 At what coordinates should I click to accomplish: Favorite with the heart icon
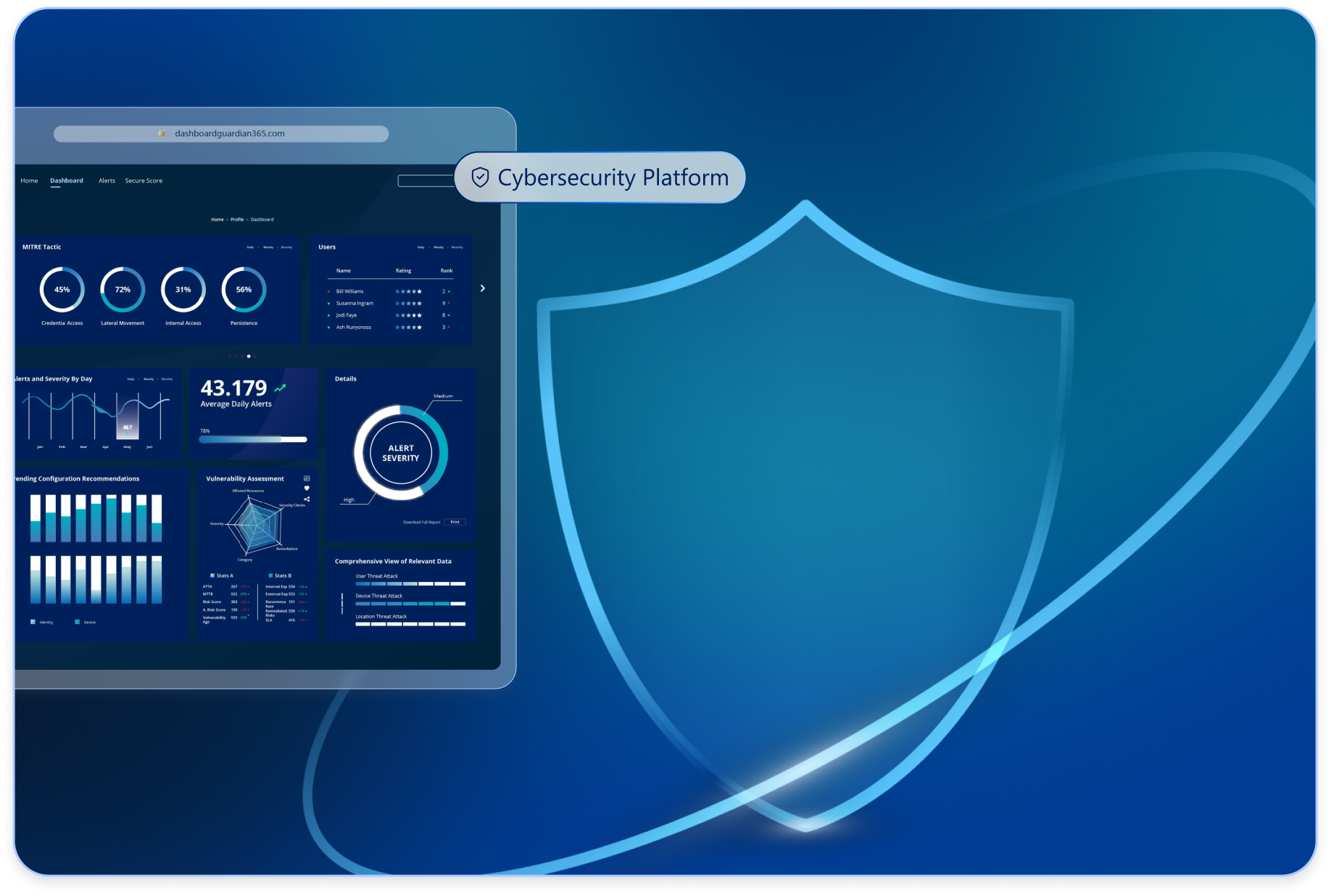(307, 489)
